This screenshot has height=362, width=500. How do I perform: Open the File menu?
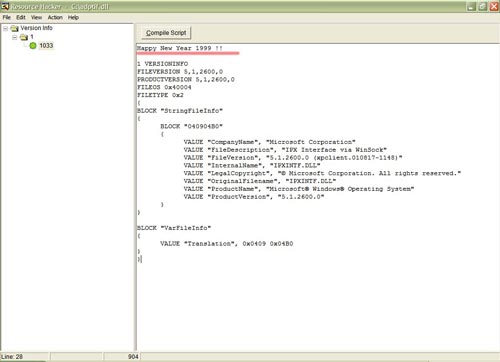7,17
